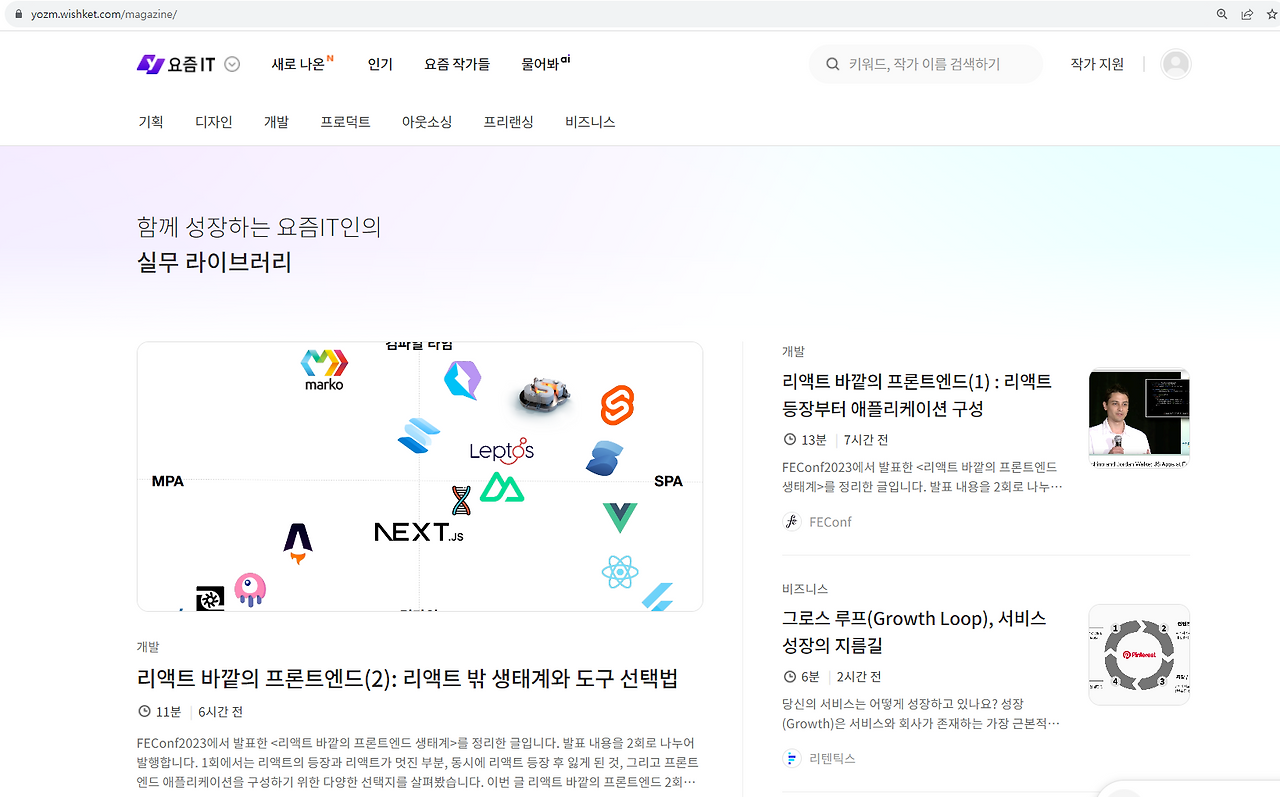Open the FEConf author link

pos(830,522)
